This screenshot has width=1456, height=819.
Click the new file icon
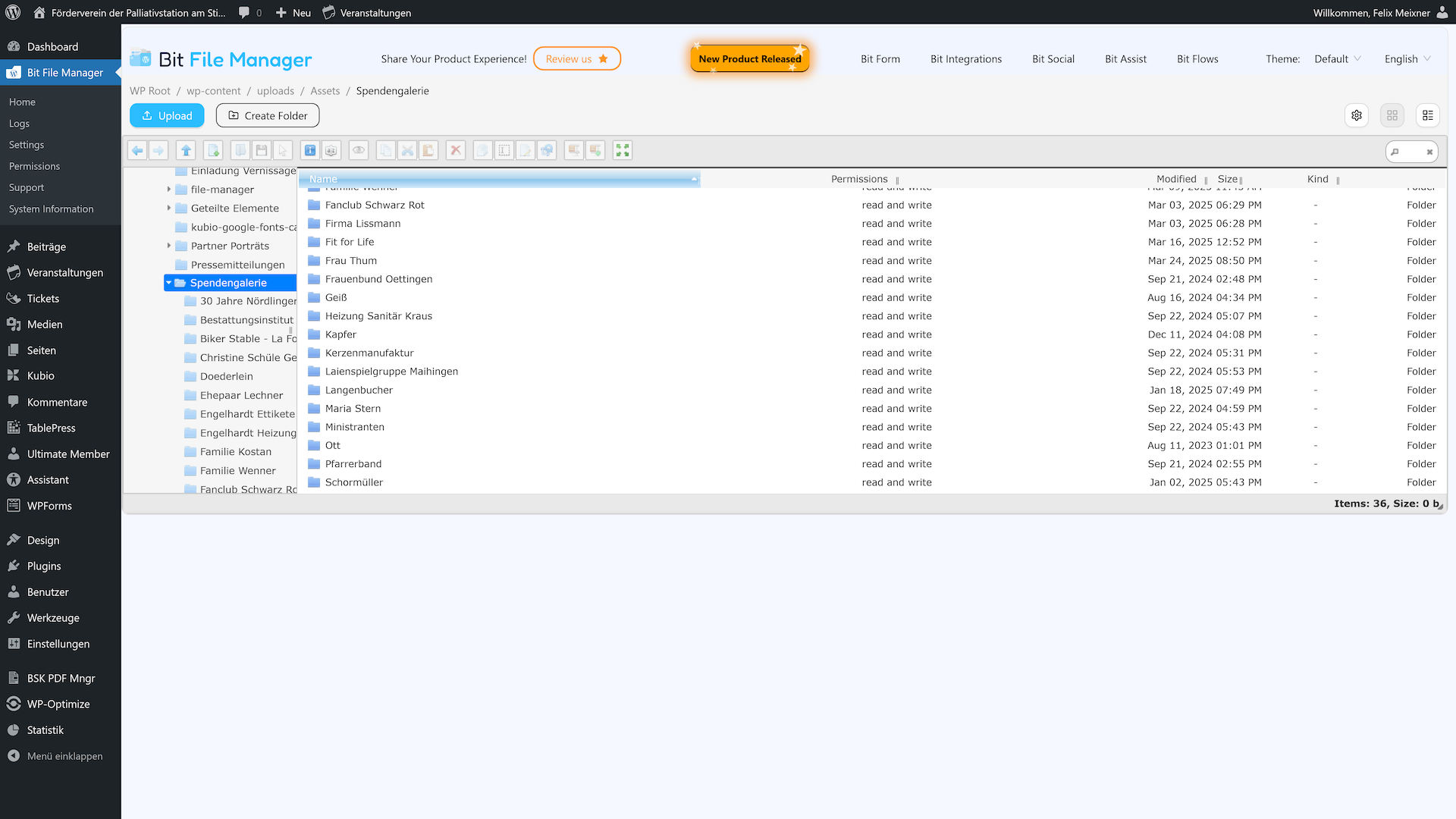click(213, 150)
